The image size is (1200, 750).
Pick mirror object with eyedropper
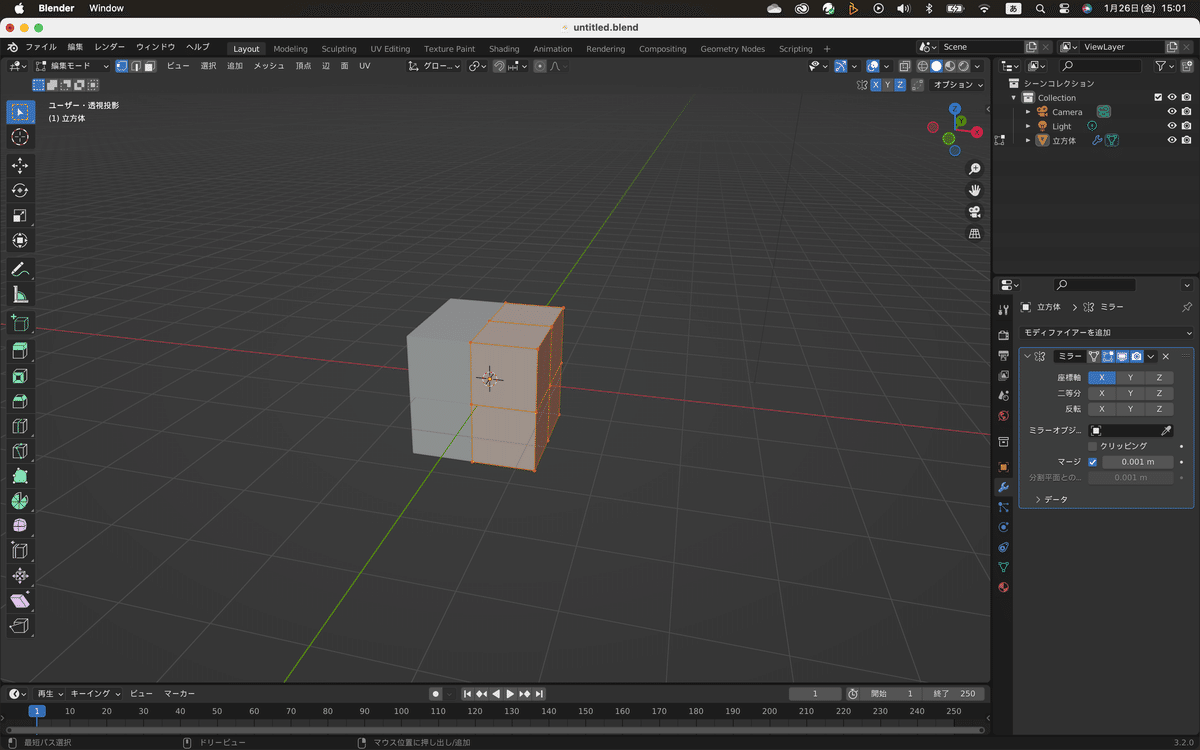pyautogui.click(x=1166, y=430)
